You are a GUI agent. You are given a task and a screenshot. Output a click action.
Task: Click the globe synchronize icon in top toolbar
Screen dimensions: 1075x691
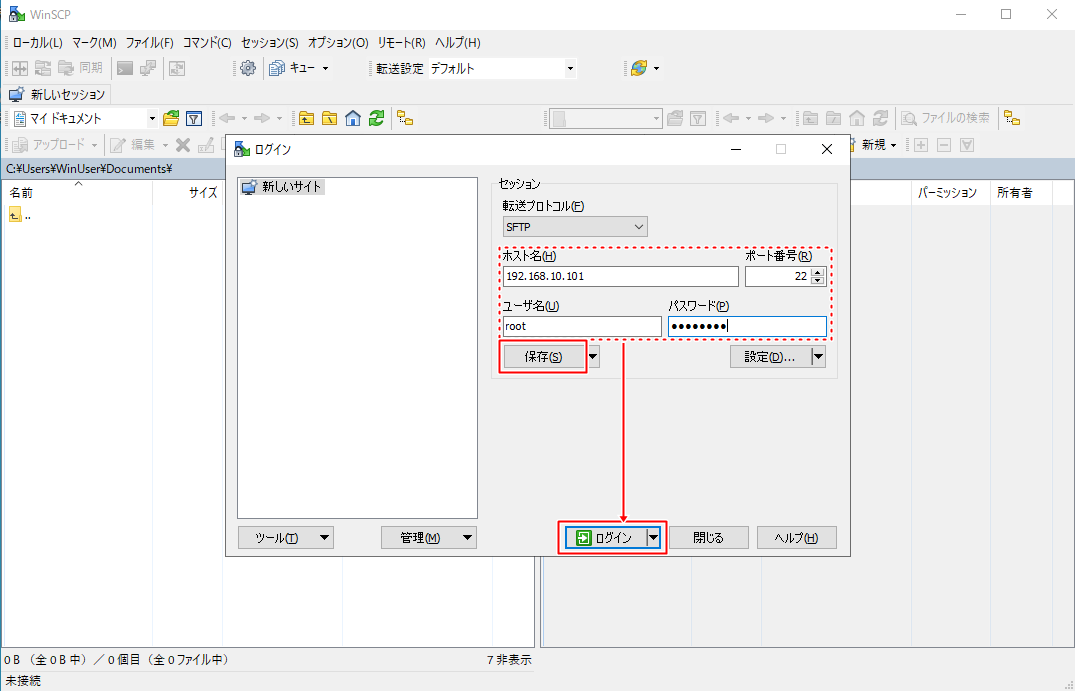pos(638,68)
